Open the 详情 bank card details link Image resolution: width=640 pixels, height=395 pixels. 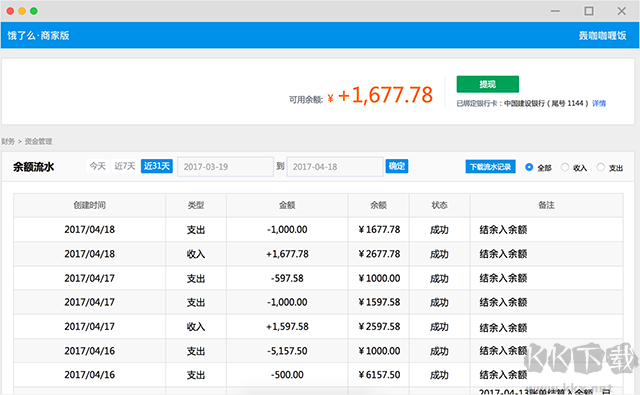599,104
